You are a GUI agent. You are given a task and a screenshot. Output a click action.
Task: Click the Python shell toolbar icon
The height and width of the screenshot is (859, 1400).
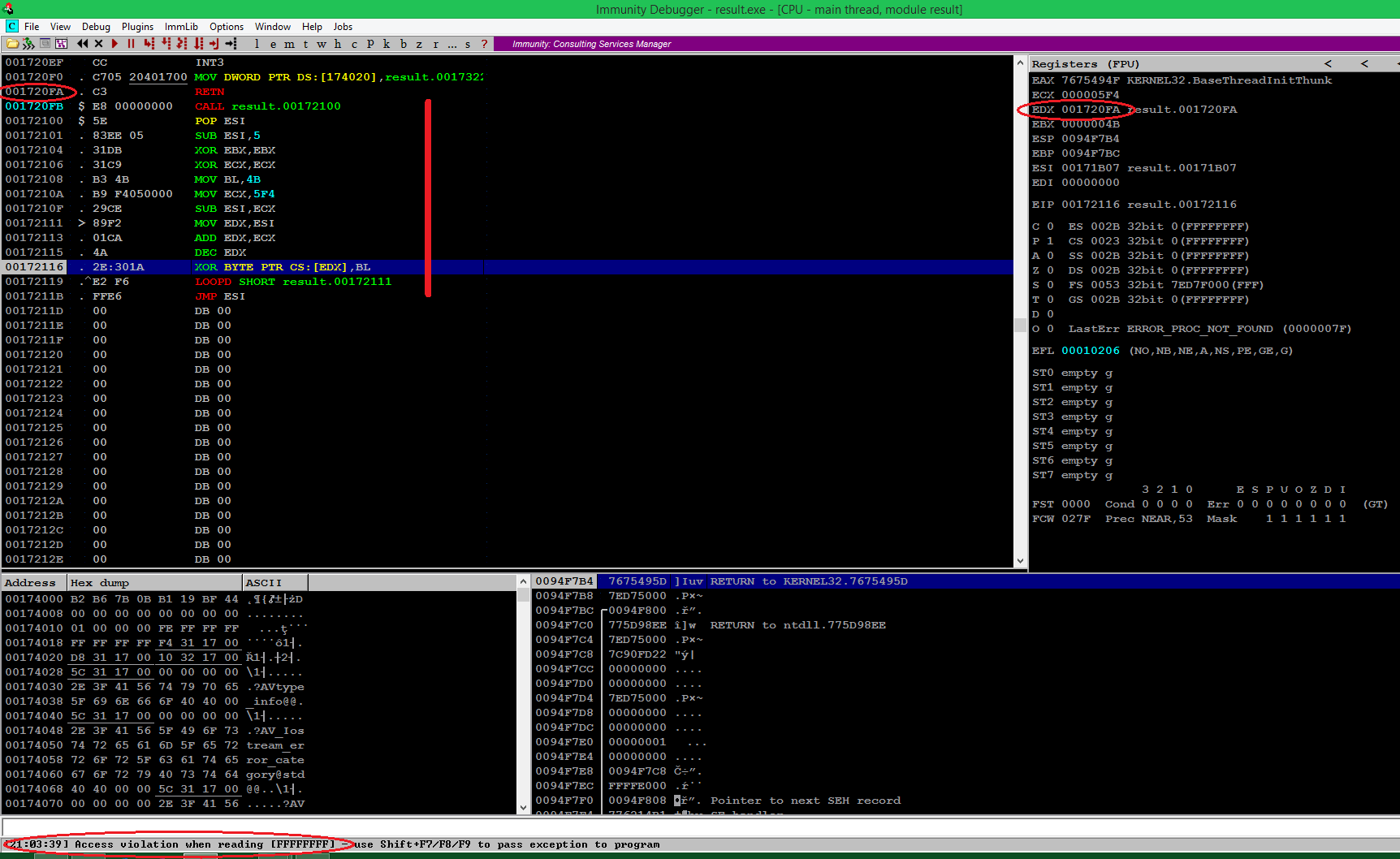pyautogui.click(x=28, y=44)
